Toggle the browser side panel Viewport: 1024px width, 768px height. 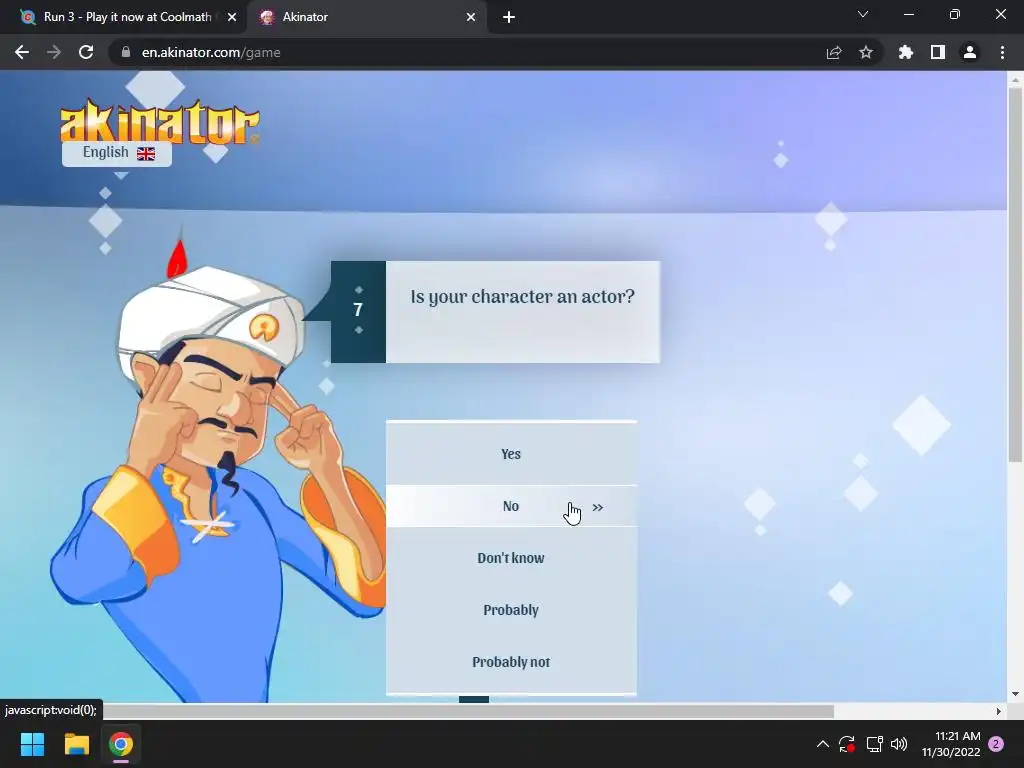[x=938, y=52]
